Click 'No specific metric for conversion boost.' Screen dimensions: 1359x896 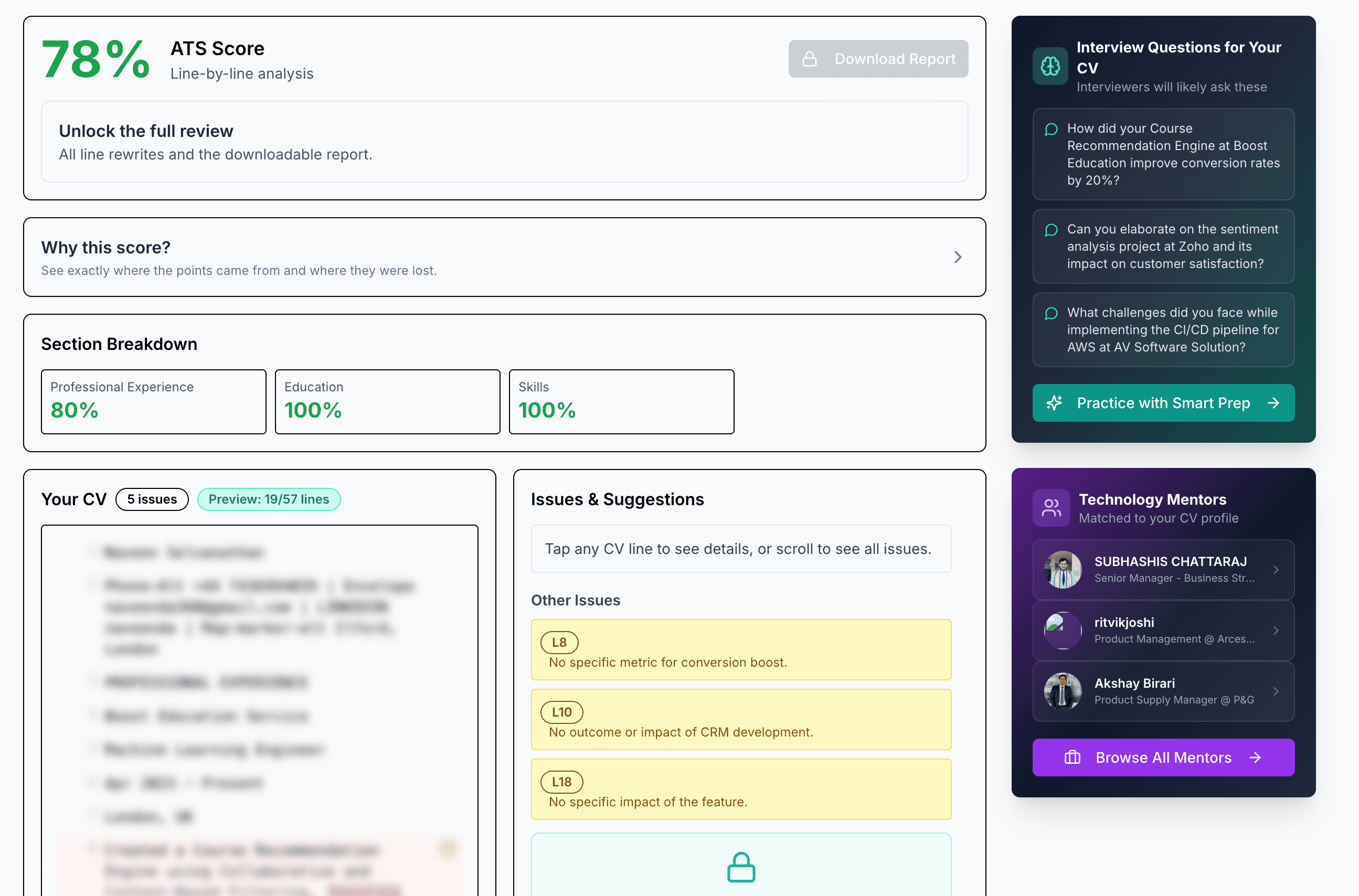pos(667,662)
